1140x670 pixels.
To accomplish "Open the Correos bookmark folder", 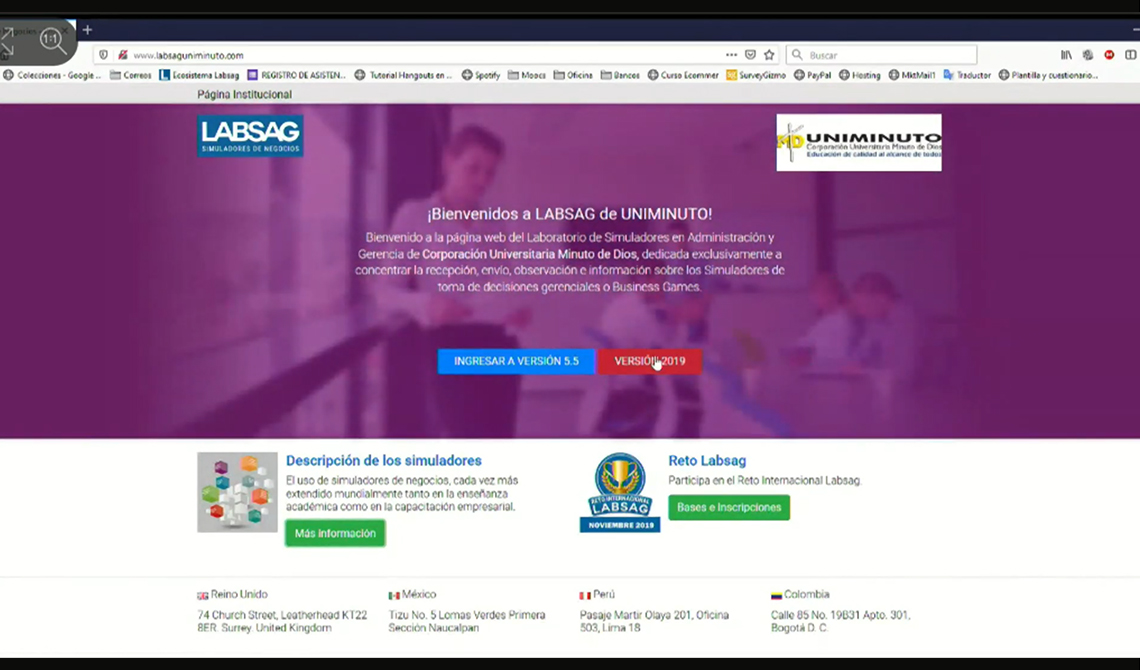I will coord(130,75).
